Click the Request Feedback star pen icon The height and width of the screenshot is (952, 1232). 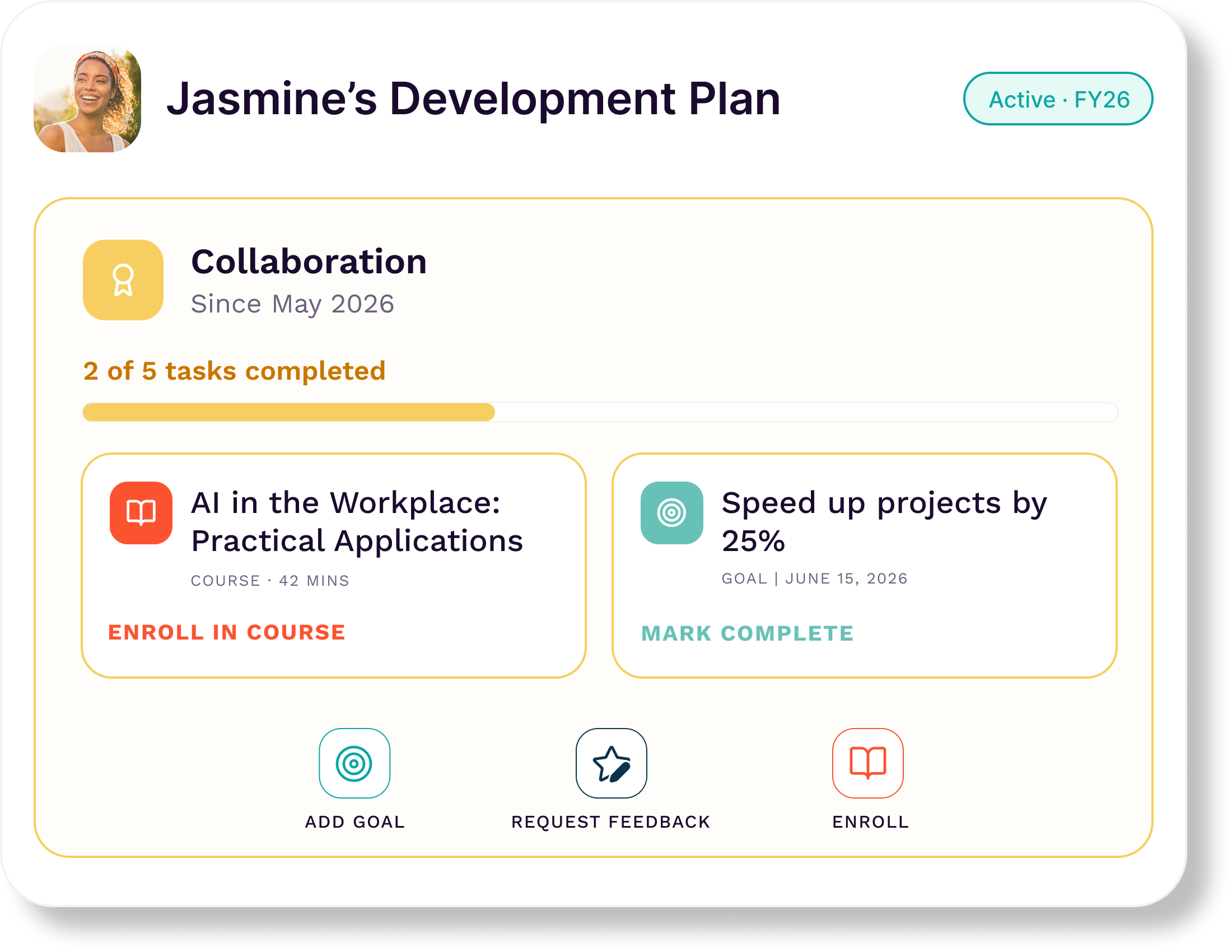pyautogui.click(x=612, y=764)
